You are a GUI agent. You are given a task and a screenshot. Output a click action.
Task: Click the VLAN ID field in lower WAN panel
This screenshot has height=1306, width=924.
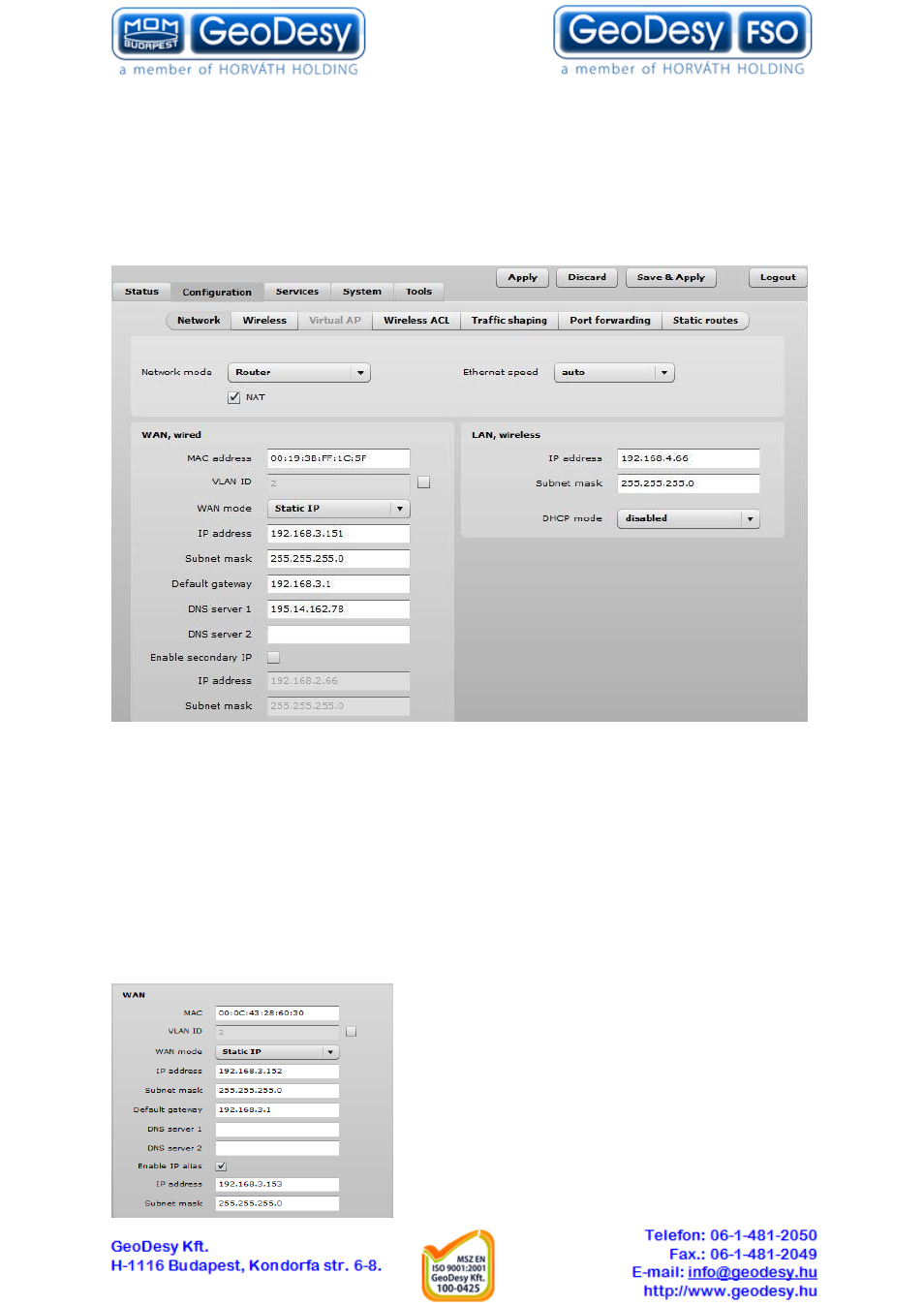pos(277,1032)
